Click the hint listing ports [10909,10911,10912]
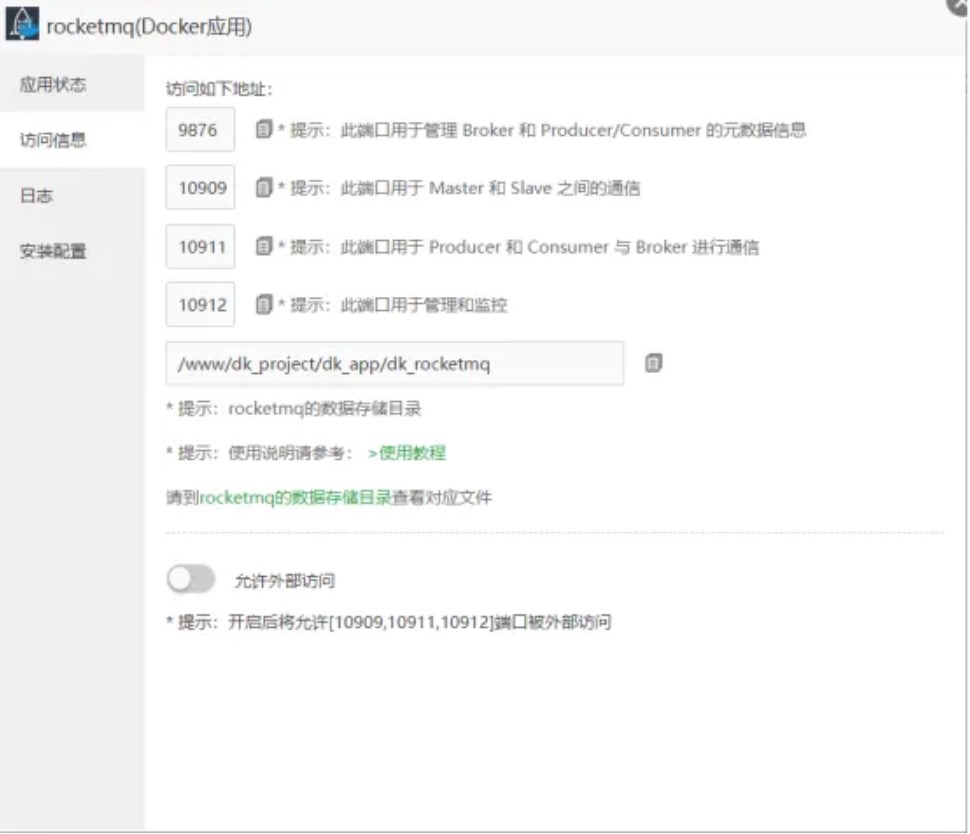970x834 pixels. 388,622
